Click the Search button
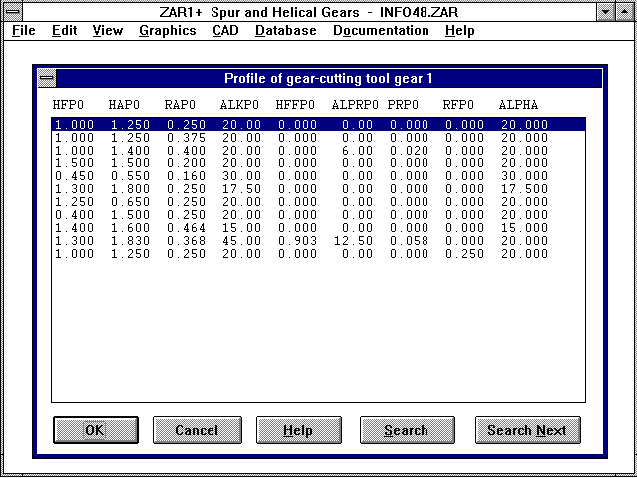 406,430
